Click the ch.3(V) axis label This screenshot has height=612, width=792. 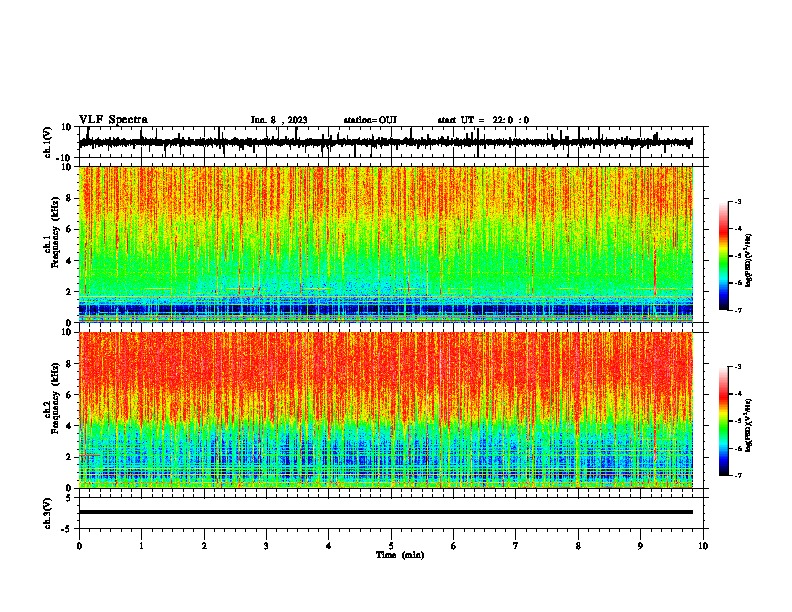[x=48, y=514]
